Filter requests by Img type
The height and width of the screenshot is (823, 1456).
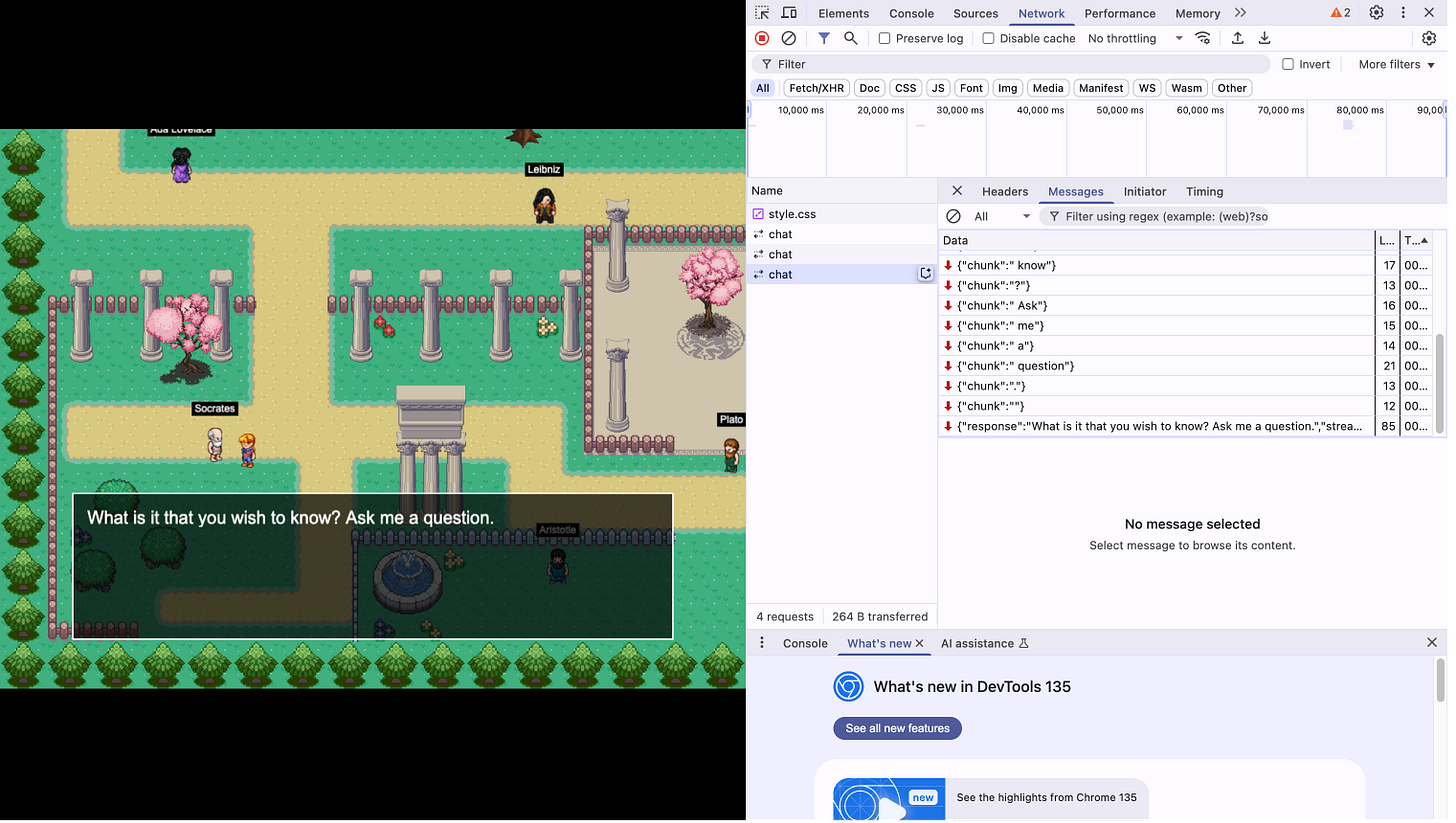[1007, 88]
